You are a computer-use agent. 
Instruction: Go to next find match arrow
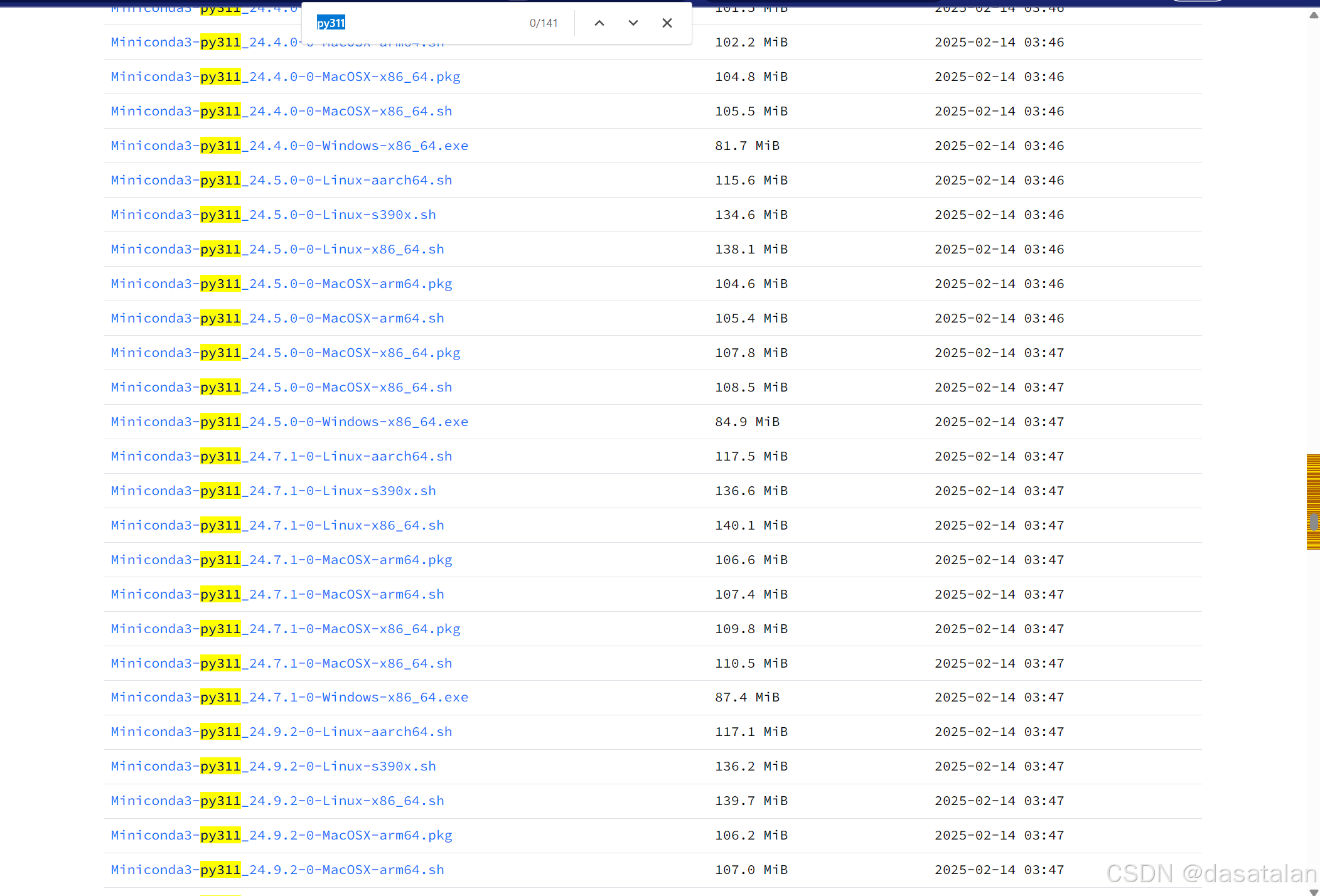click(x=633, y=23)
